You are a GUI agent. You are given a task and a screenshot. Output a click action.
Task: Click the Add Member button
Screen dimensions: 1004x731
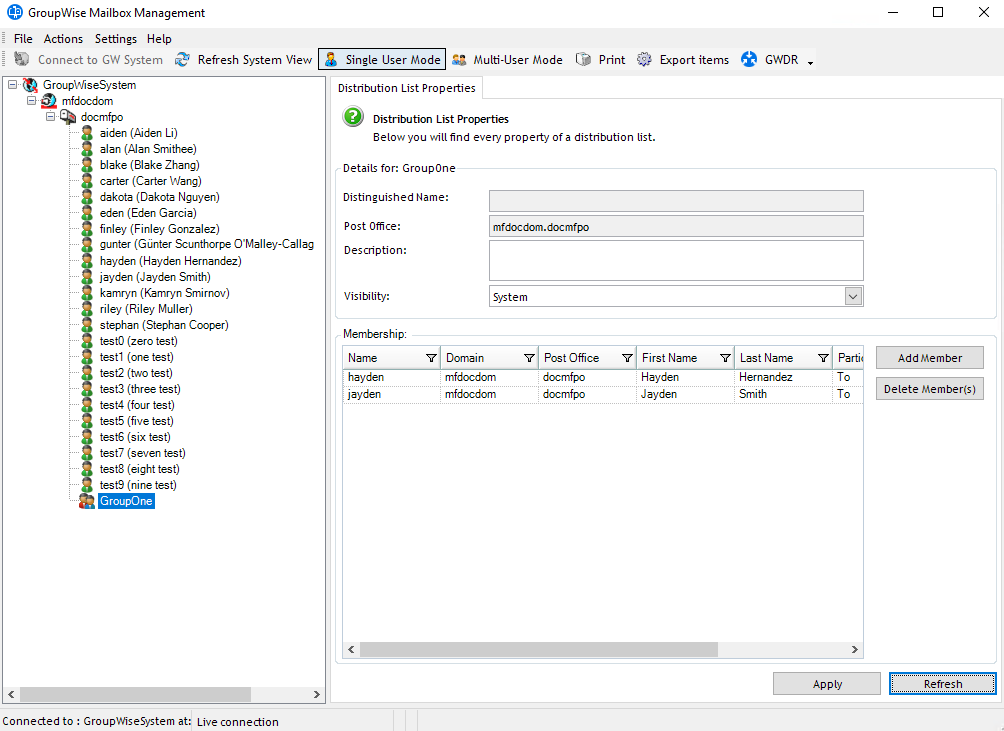coord(930,358)
